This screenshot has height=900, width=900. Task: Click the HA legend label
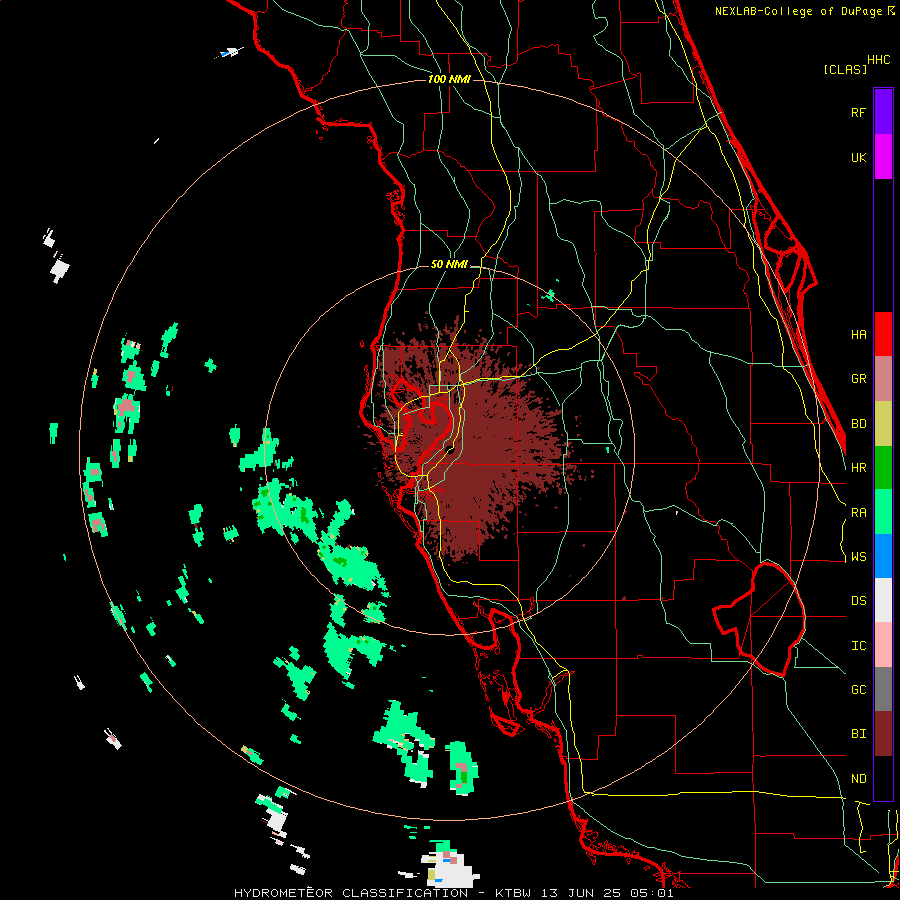pos(858,335)
